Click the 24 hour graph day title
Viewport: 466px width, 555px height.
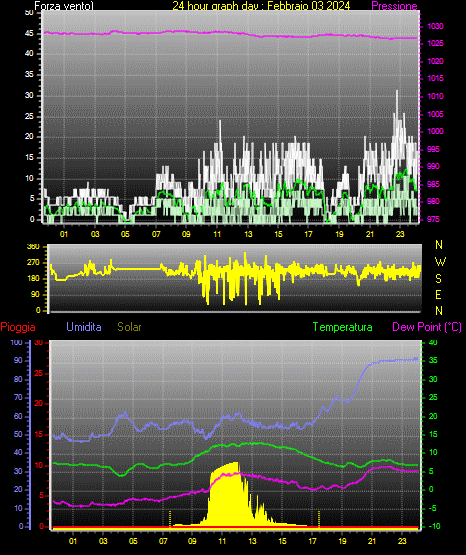coord(261,5)
